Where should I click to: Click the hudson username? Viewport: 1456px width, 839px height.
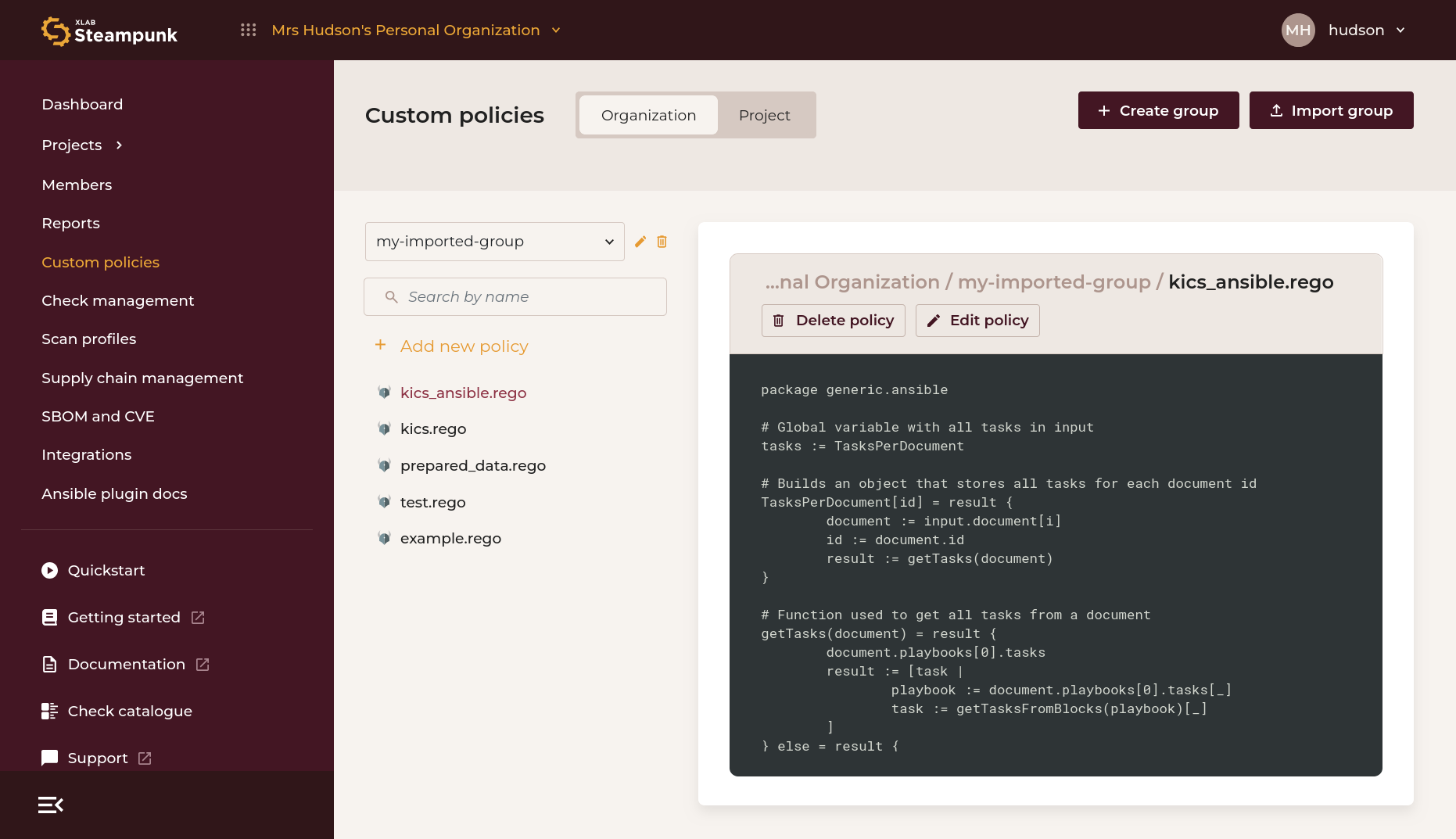1356,30
